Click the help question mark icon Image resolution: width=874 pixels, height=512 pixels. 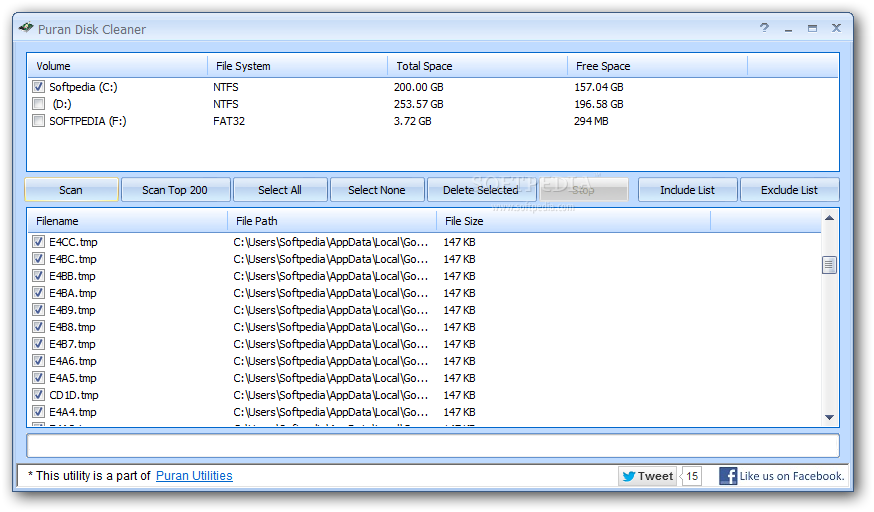click(x=764, y=28)
